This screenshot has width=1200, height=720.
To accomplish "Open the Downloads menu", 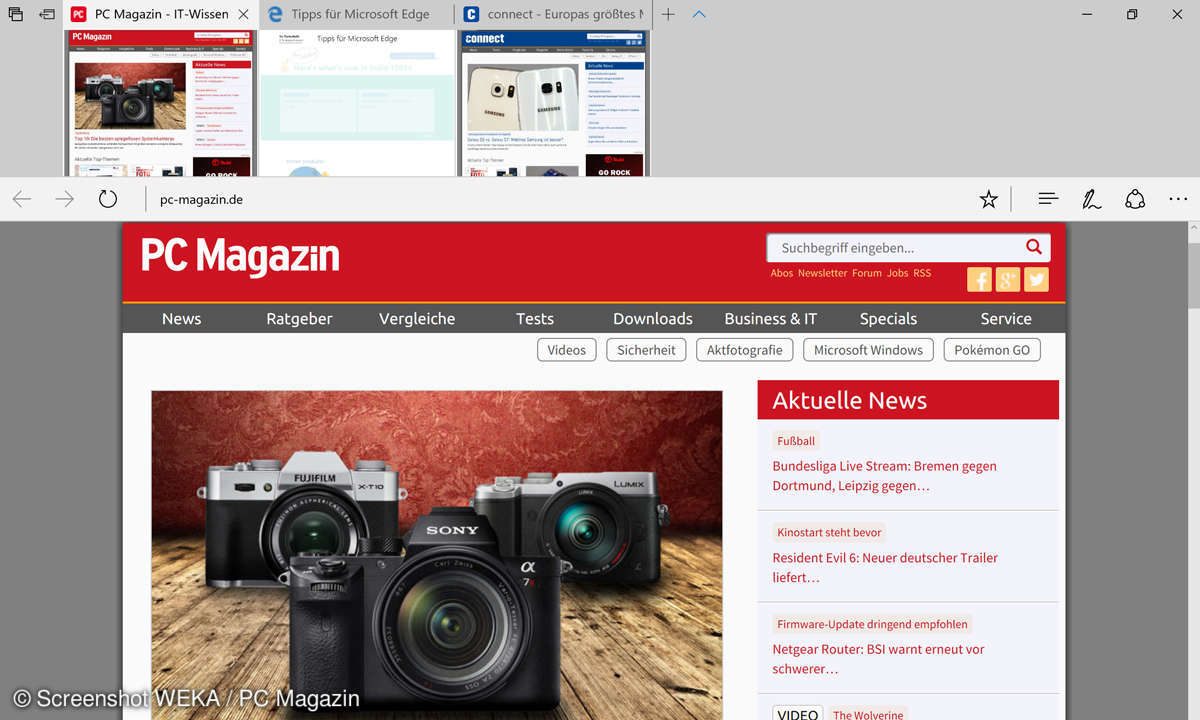I will click(x=653, y=318).
